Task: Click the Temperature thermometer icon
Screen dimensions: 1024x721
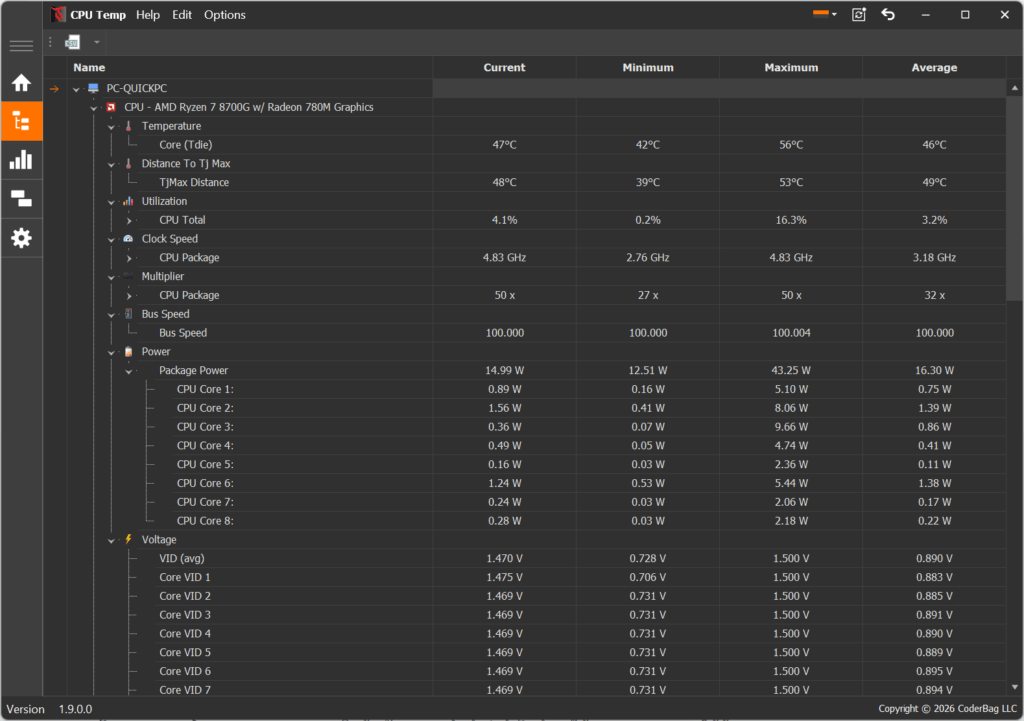Action: point(129,126)
